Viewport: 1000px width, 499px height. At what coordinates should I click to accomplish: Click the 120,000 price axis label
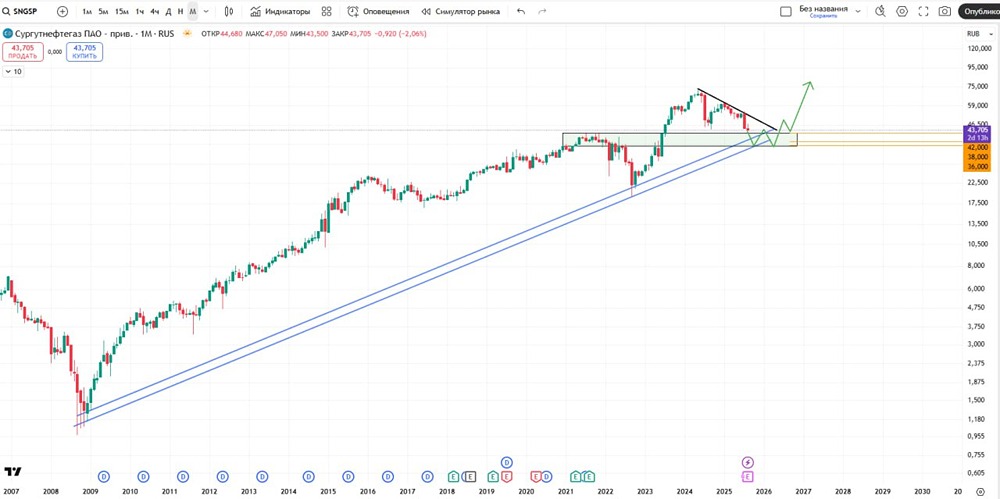point(978,48)
